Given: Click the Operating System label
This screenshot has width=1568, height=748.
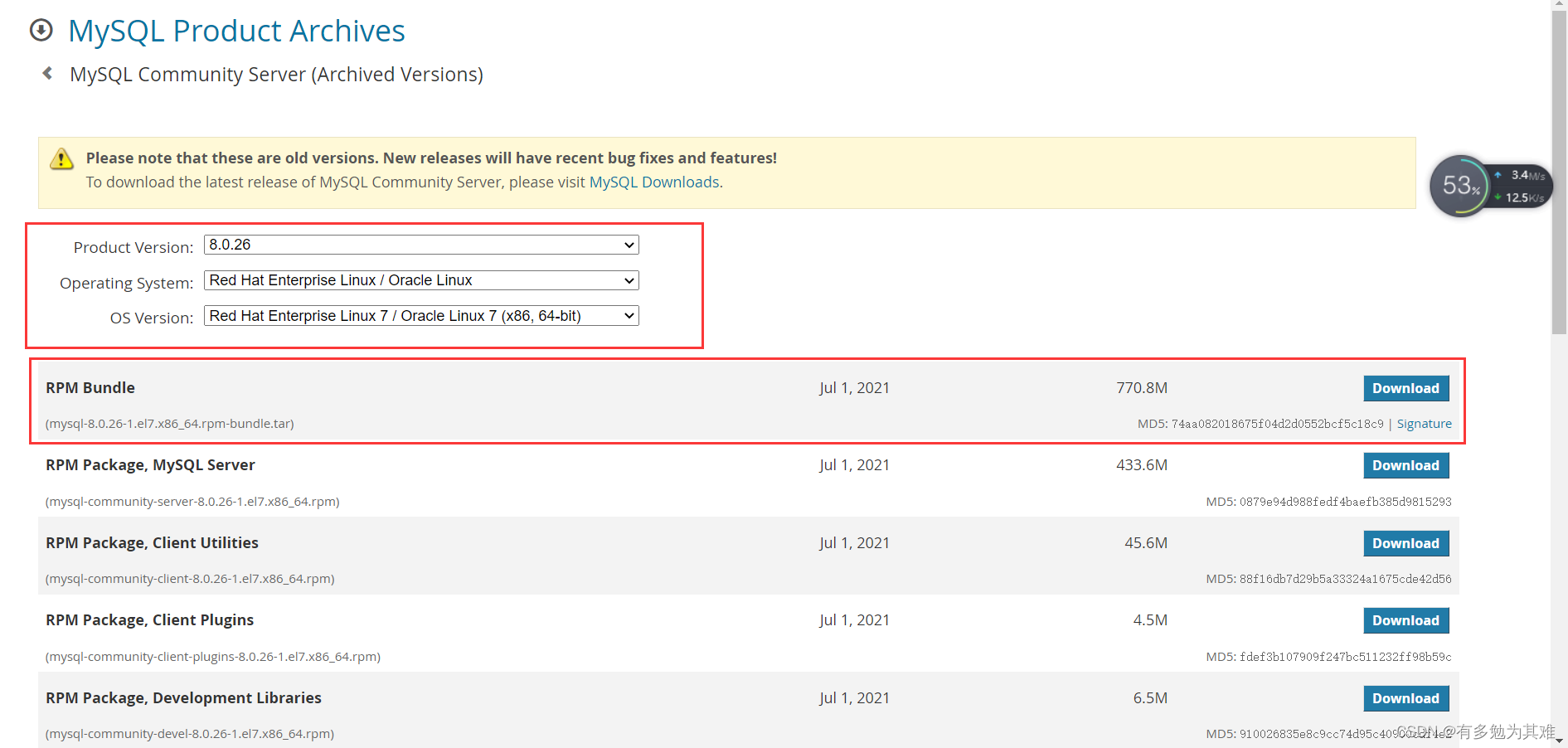Looking at the screenshot, I should (126, 283).
